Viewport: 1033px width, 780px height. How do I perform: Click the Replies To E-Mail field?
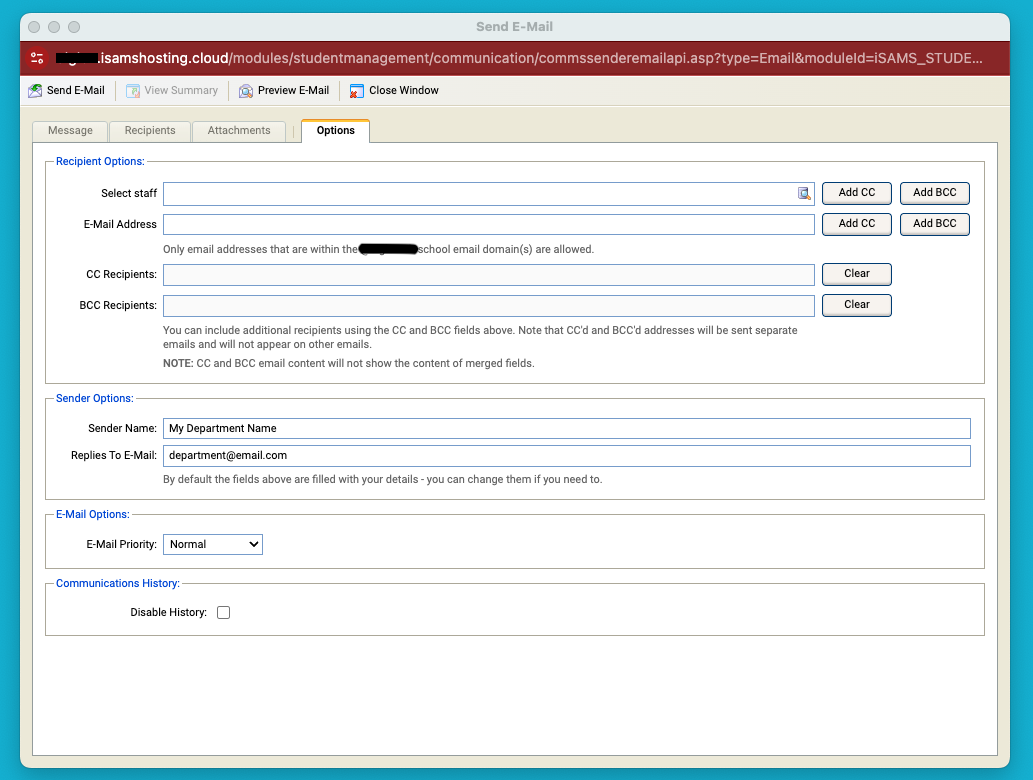(566, 456)
